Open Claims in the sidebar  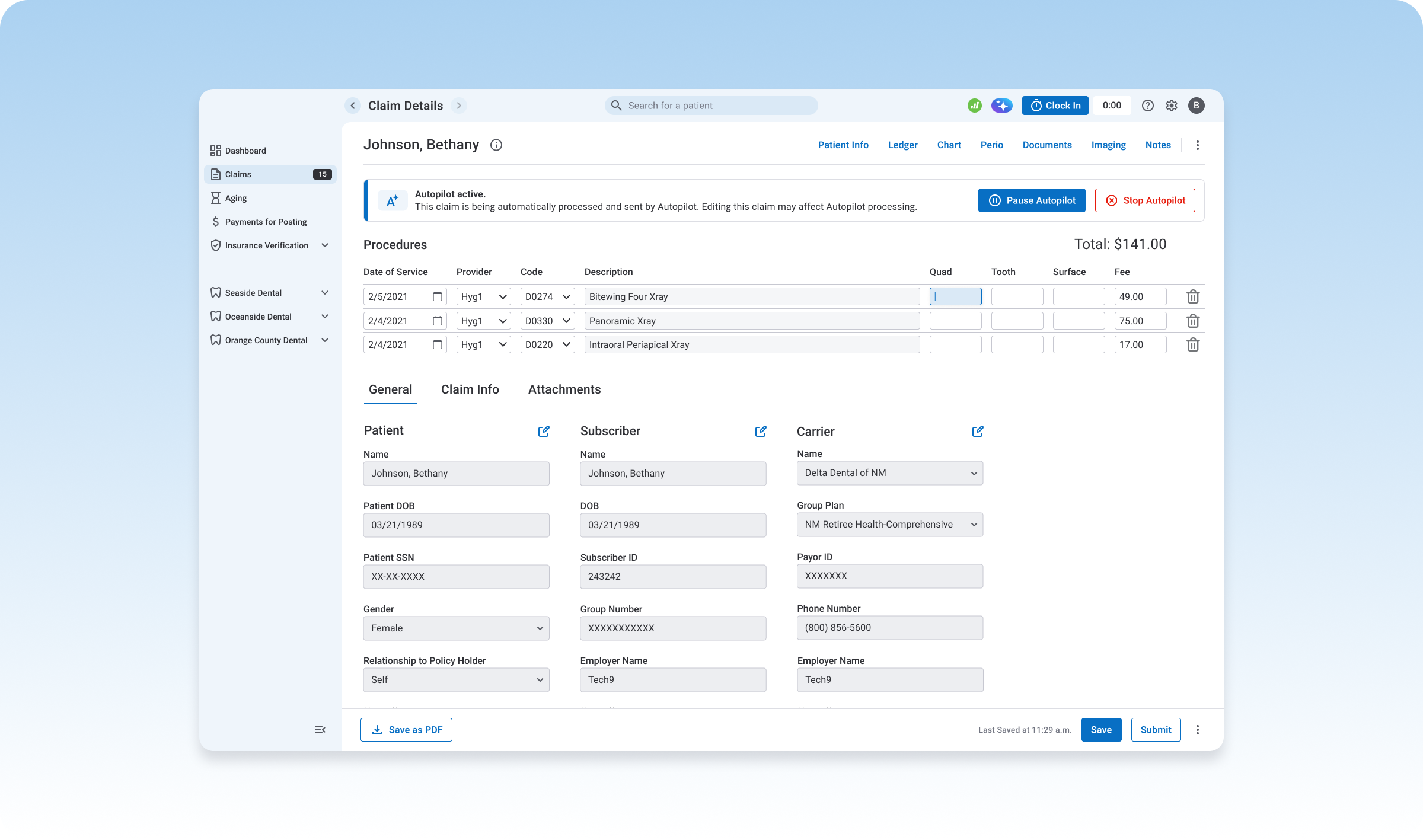270,174
